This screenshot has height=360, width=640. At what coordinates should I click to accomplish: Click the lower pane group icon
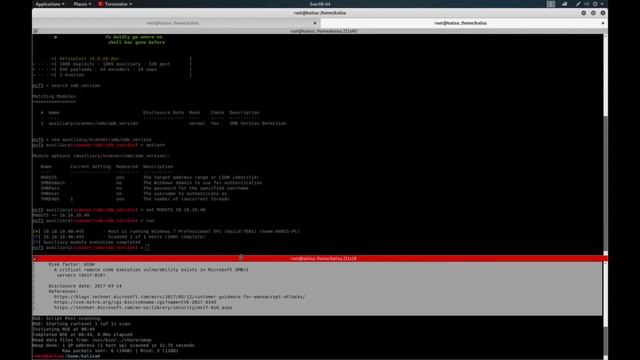tap(35, 258)
